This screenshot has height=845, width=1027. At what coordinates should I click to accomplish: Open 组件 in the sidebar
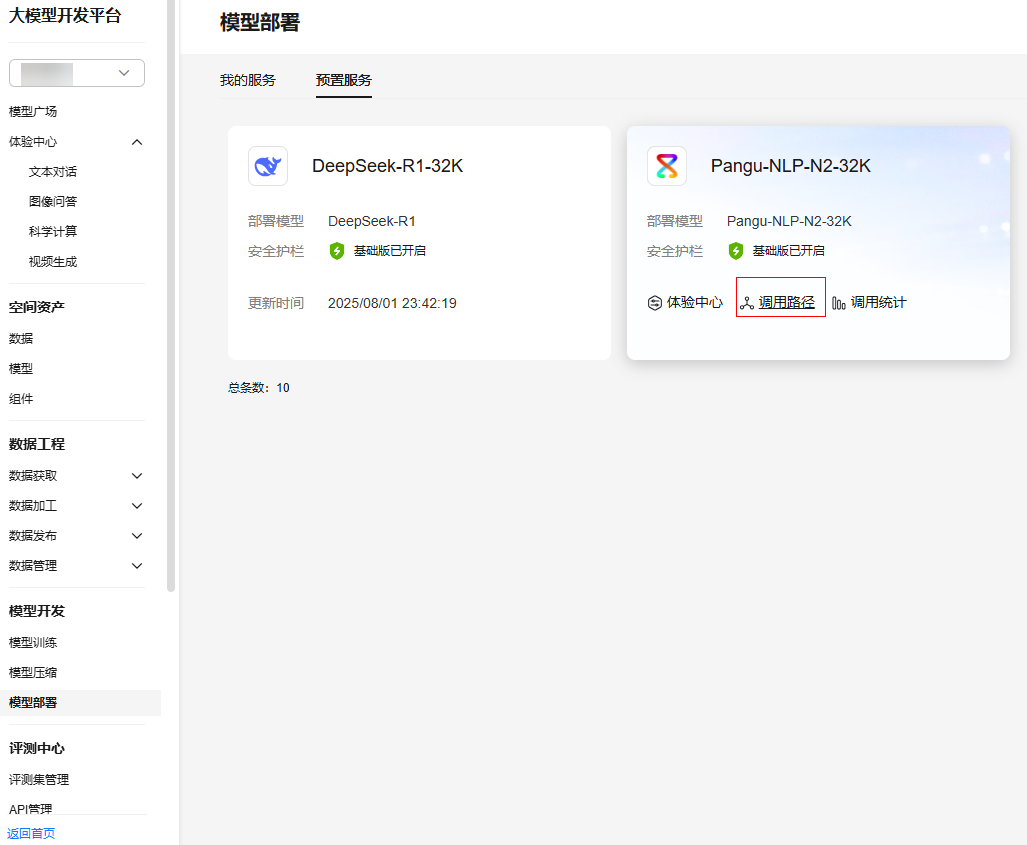point(21,399)
